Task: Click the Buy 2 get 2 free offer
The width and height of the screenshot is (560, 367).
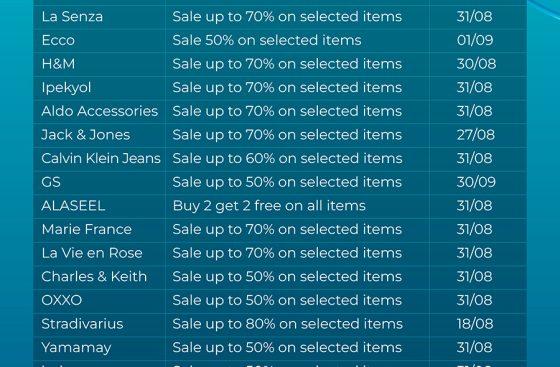Action: pyautogui.click(x=269, y=206)
